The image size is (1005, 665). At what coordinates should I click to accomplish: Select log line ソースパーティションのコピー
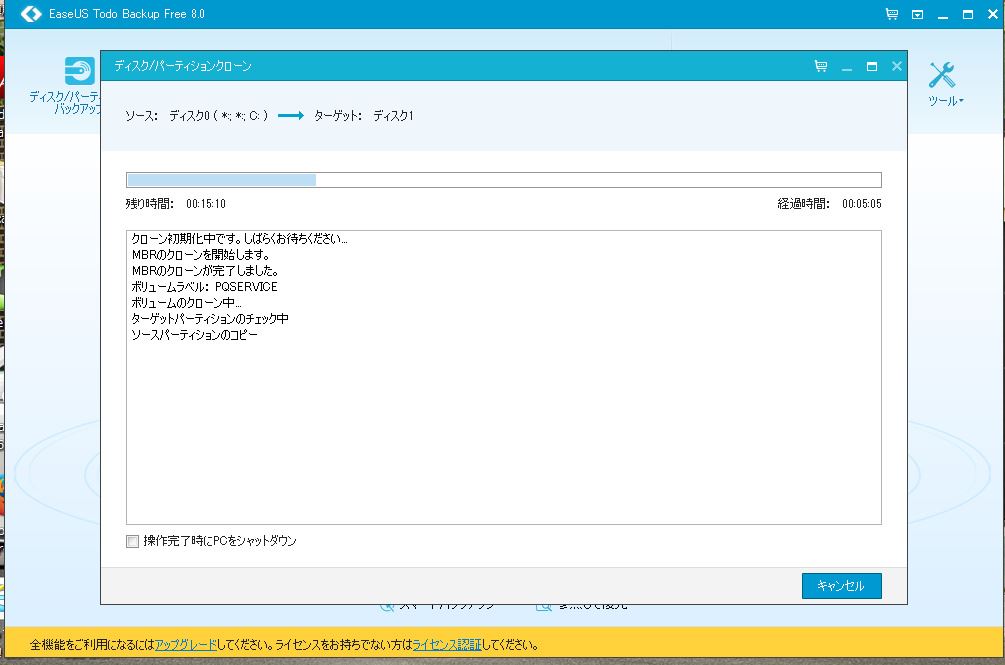[x=194, y=335]
